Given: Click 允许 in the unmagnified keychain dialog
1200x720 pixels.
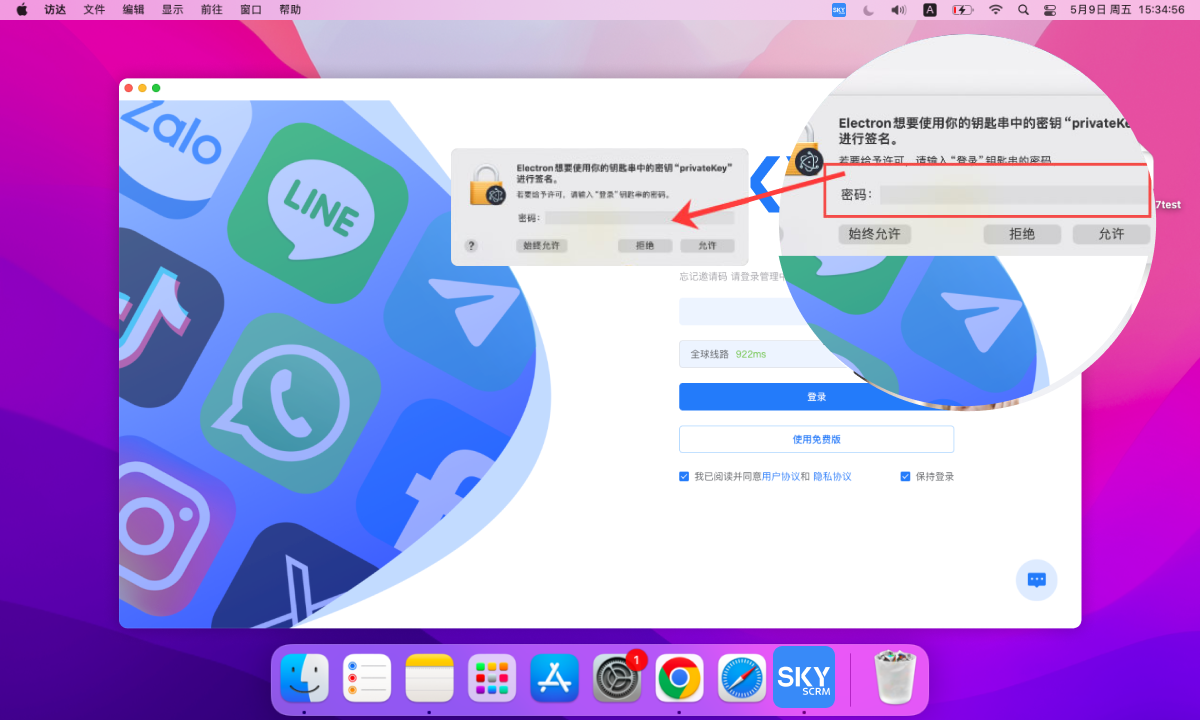Looking at the screenshot, I should tap(707, 245).
